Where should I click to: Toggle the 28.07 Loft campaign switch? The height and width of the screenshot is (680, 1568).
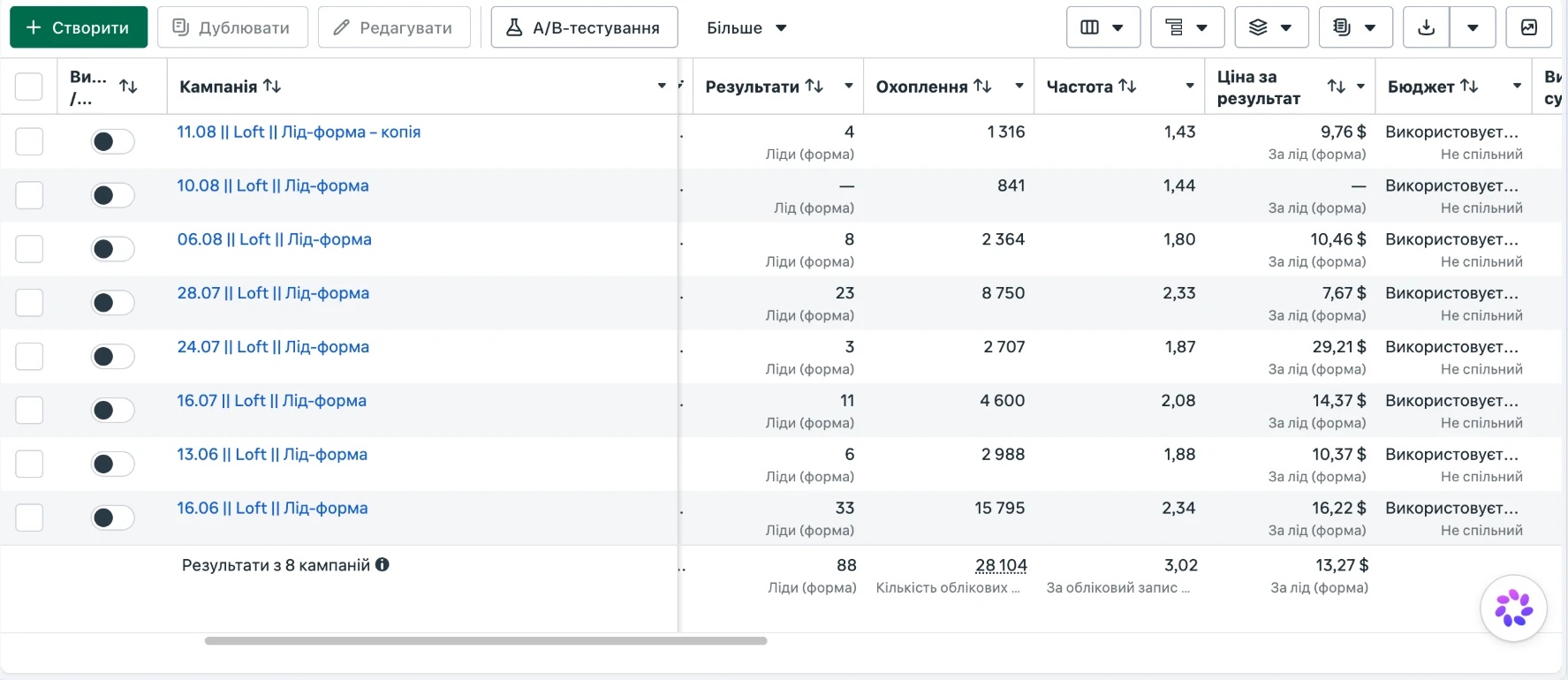point(113,303)
